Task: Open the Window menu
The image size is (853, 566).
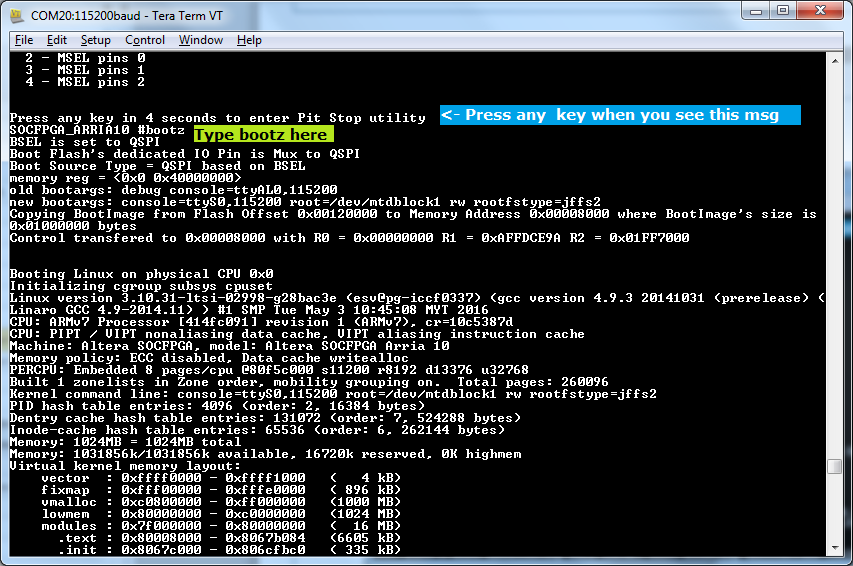Action: click(x=201, y=40)
